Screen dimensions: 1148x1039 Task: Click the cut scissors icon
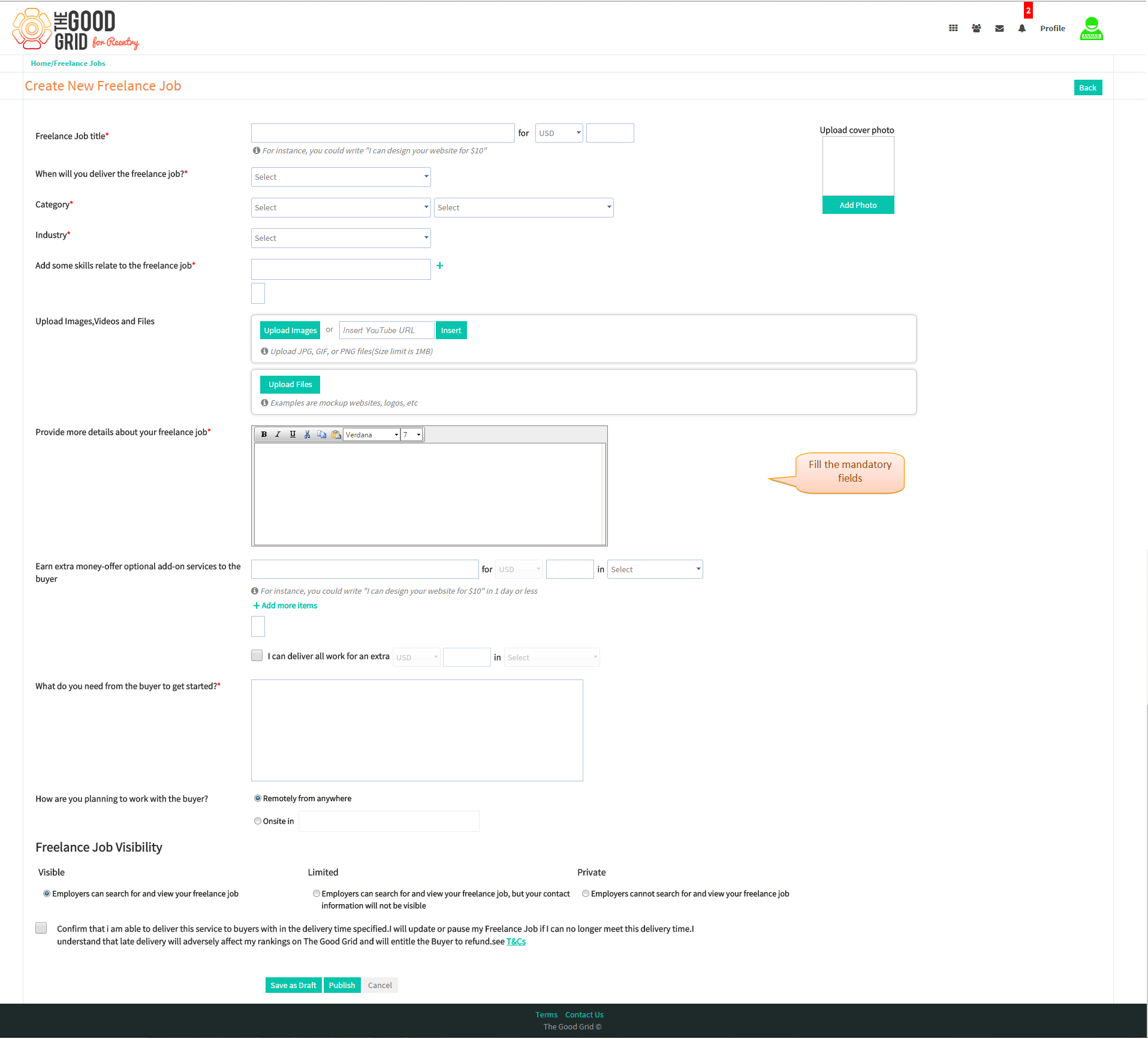pyautogui.click(x=307, y=434)
